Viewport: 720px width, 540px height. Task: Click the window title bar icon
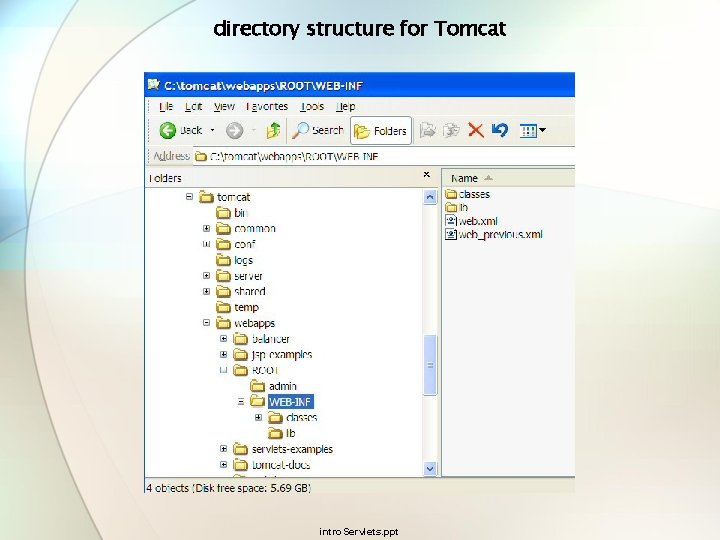(x=153, y=85)
